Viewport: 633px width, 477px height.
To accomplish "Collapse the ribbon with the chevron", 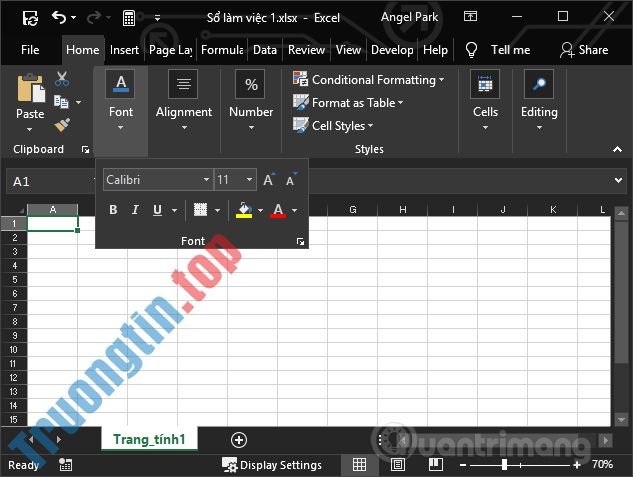I will [617, 149].
